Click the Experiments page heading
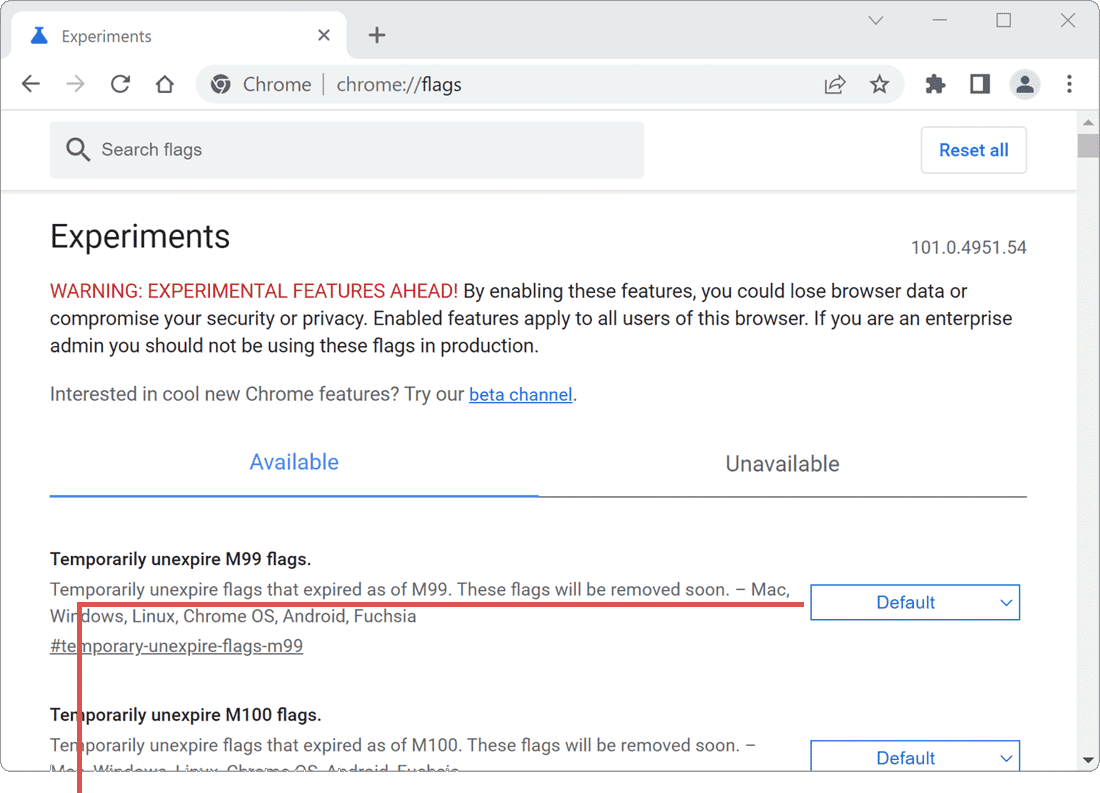The width and height of the screenshot is (1100, 793). 140,236
